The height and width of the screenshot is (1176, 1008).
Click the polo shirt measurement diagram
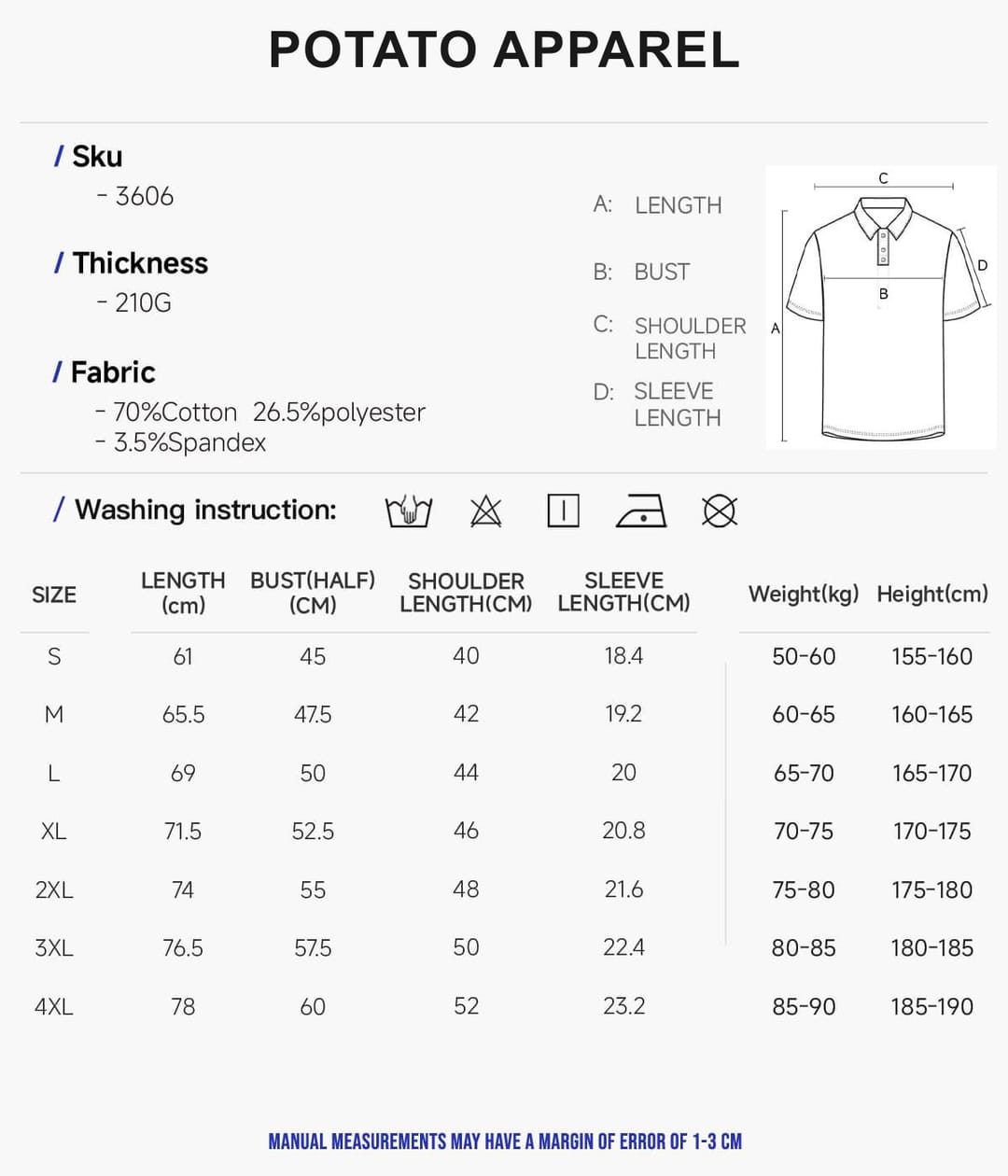[881, 307]
